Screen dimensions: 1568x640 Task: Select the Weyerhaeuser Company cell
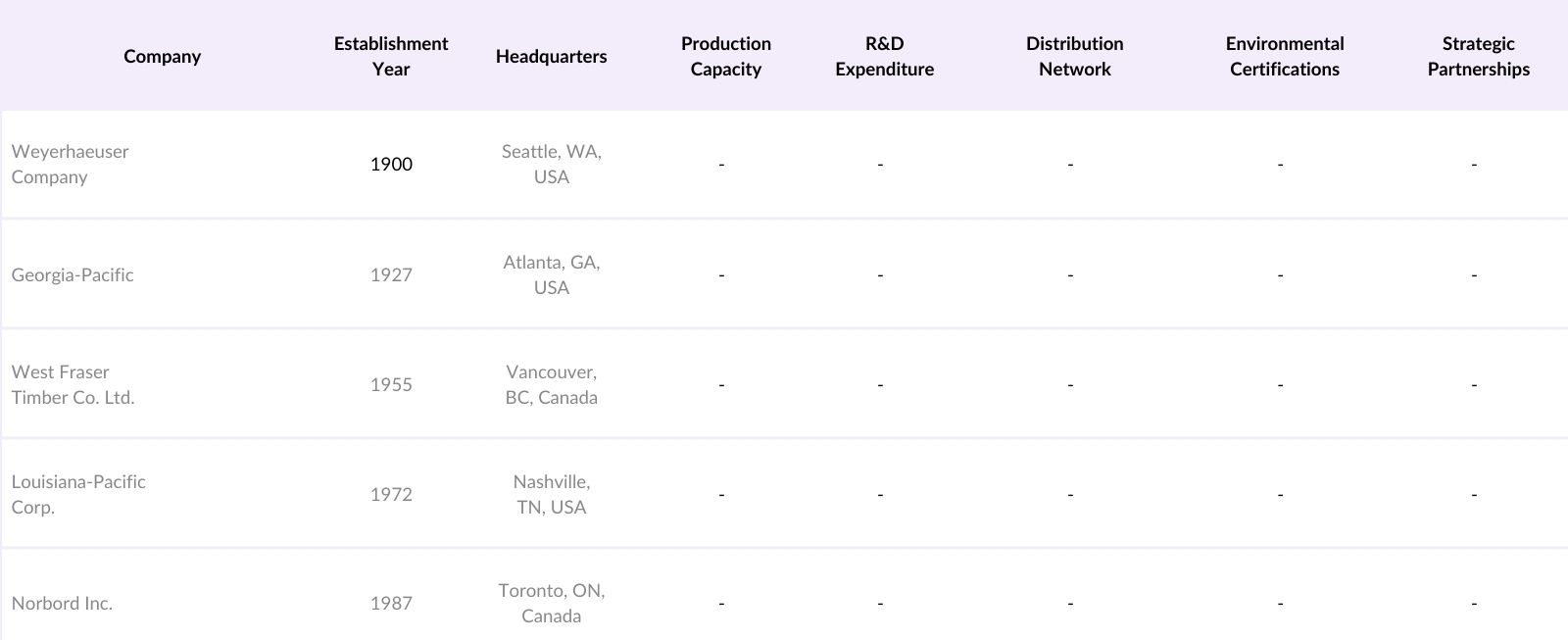tap(70, 165)
